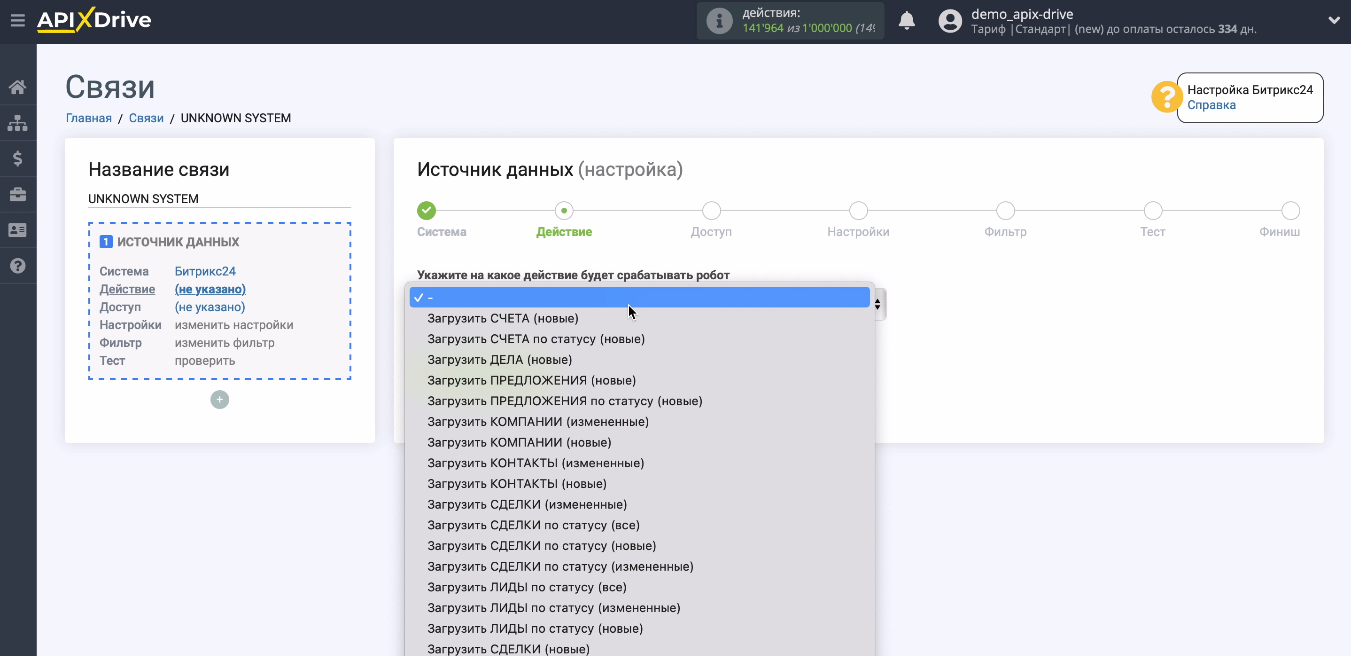Screen dimensions: 1351x656
Task: Choose Загрузить ЛИДЫ по статусу (все)
Action: (640, 587)
